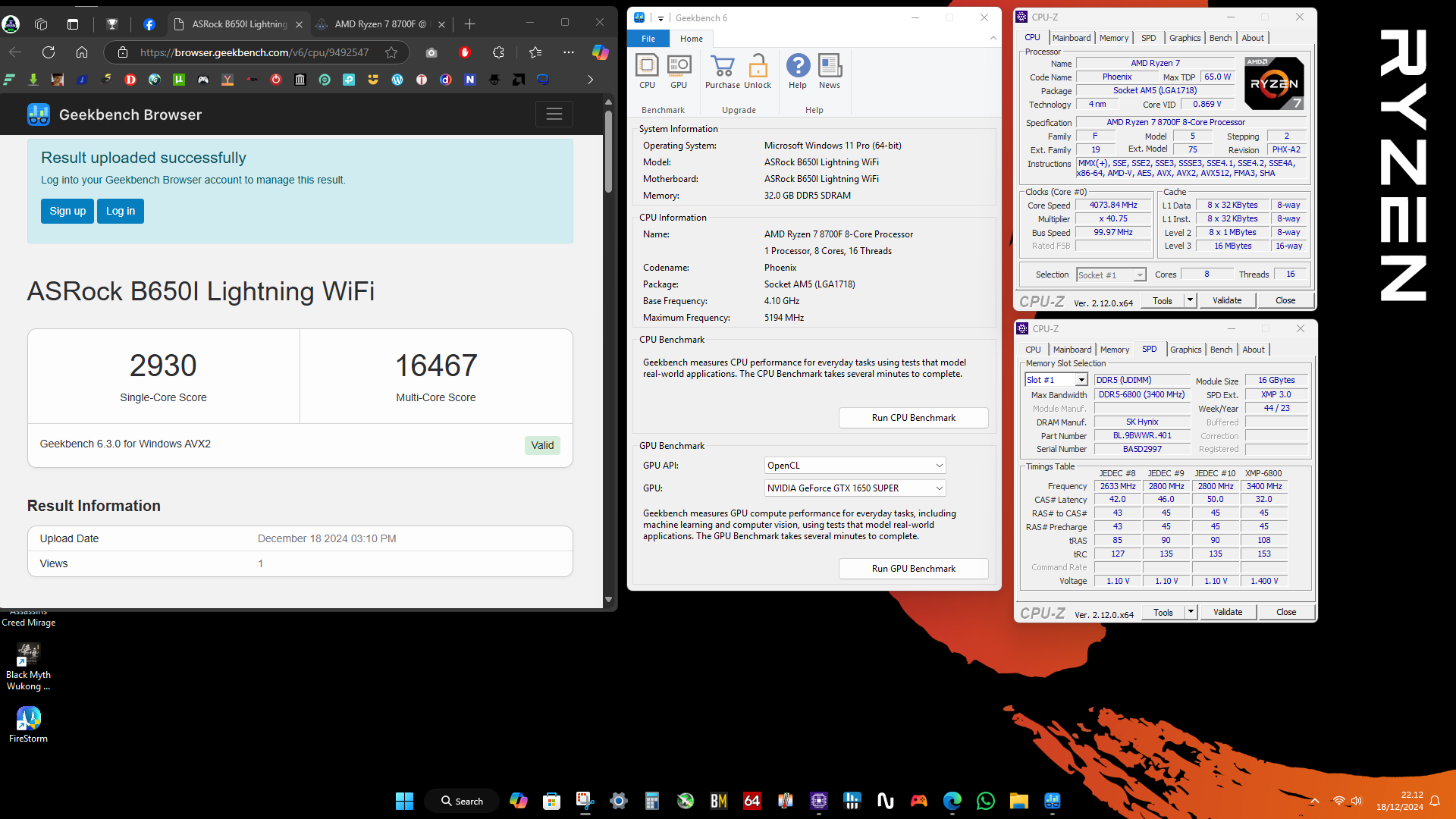Open the Edge extensions puzzle icon
The width and height of the screenshot is (1456, 819).
(498, 52)
